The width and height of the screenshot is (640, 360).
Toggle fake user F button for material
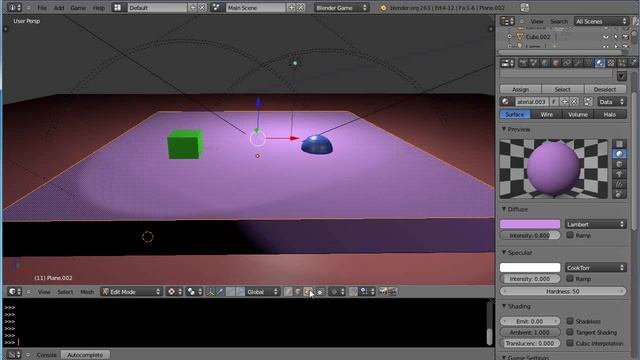point(554,102)
